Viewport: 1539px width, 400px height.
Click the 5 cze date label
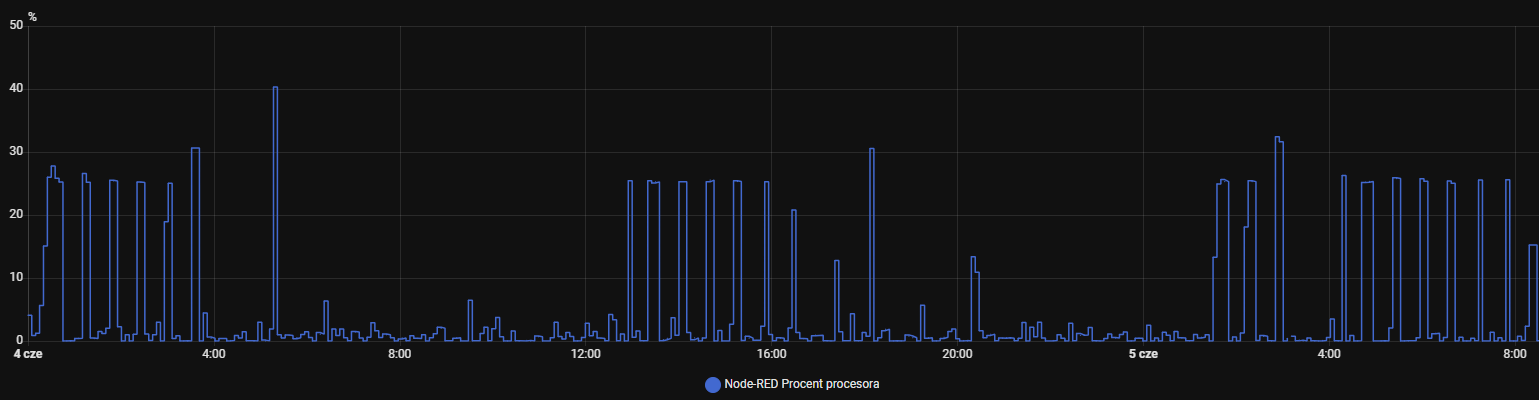point(1143,354)
